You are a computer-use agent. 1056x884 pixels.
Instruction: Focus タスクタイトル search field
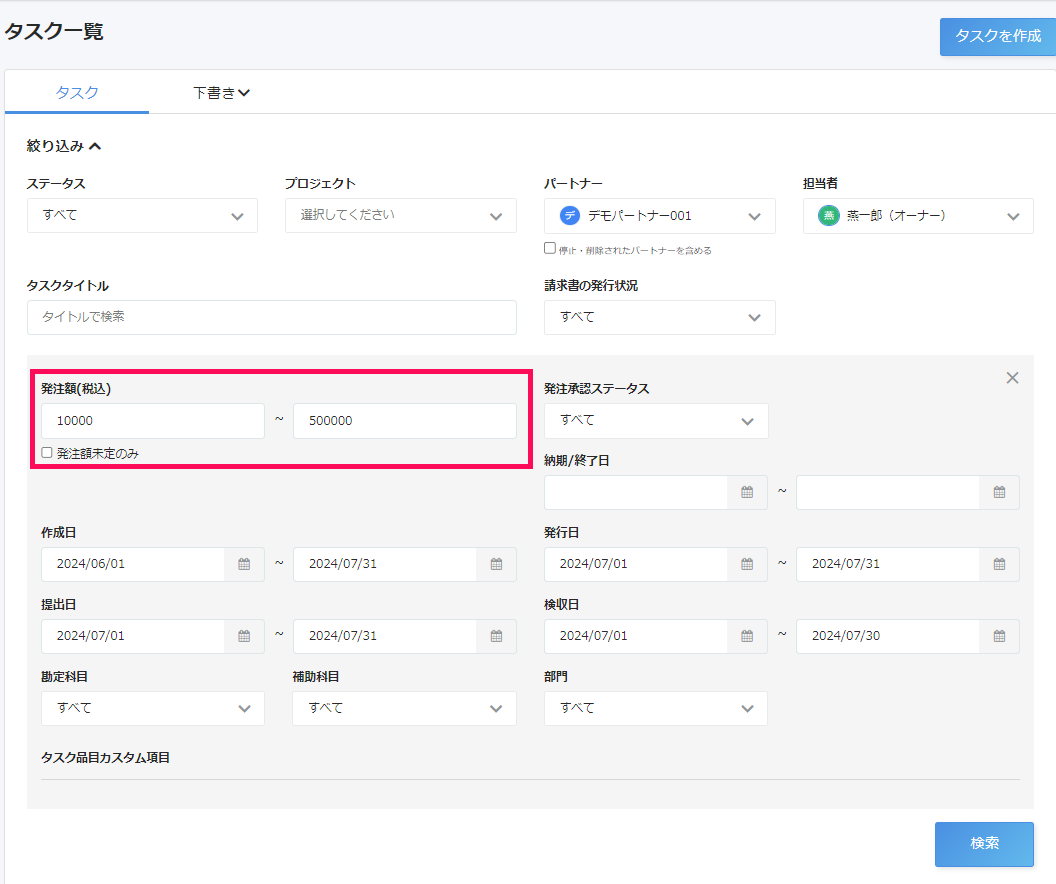pos(271,317)
